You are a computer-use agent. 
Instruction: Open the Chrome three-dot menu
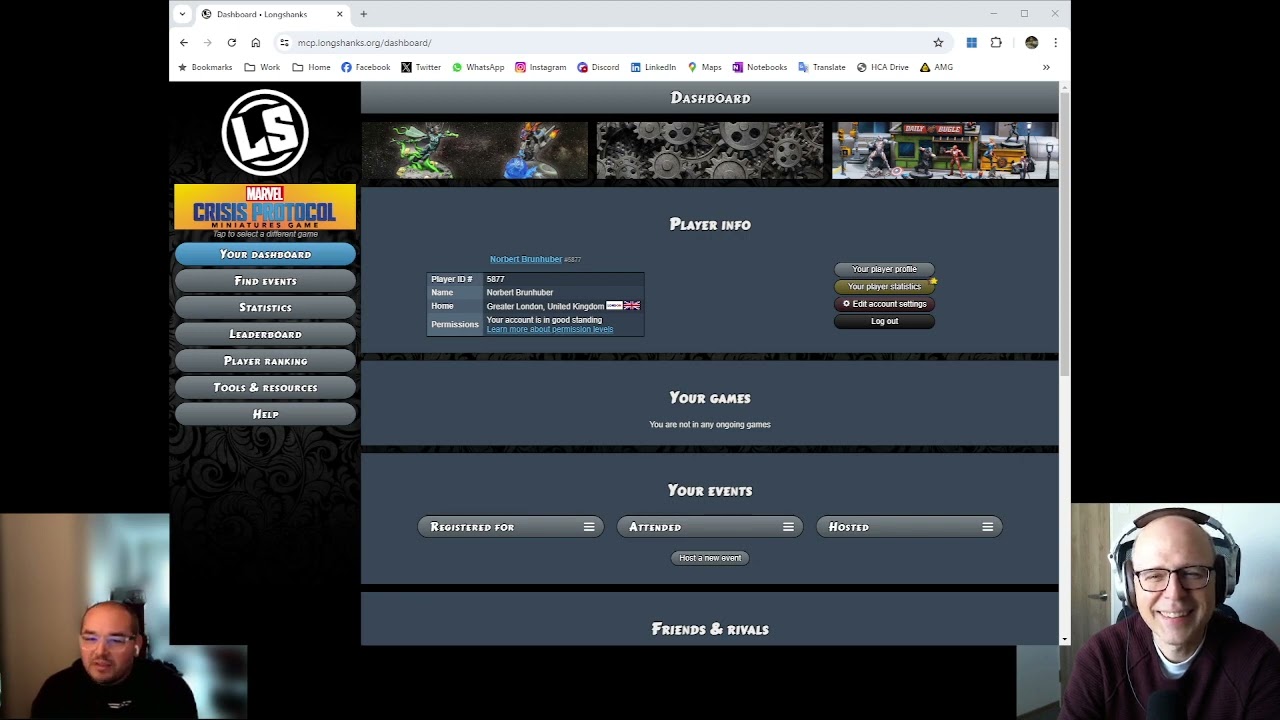coord(1055,43)
